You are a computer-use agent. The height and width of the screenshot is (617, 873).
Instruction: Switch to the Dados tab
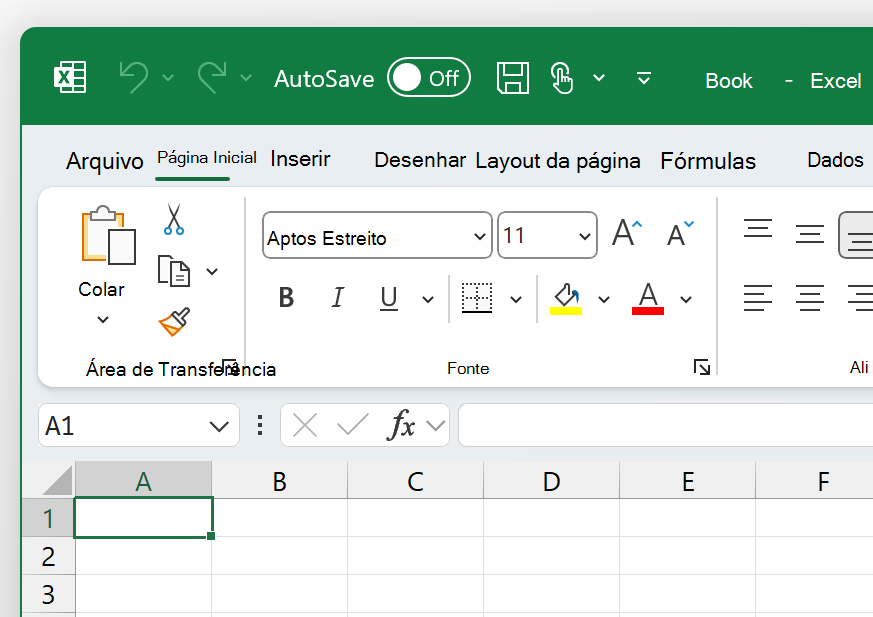click(x=835, y=160)
